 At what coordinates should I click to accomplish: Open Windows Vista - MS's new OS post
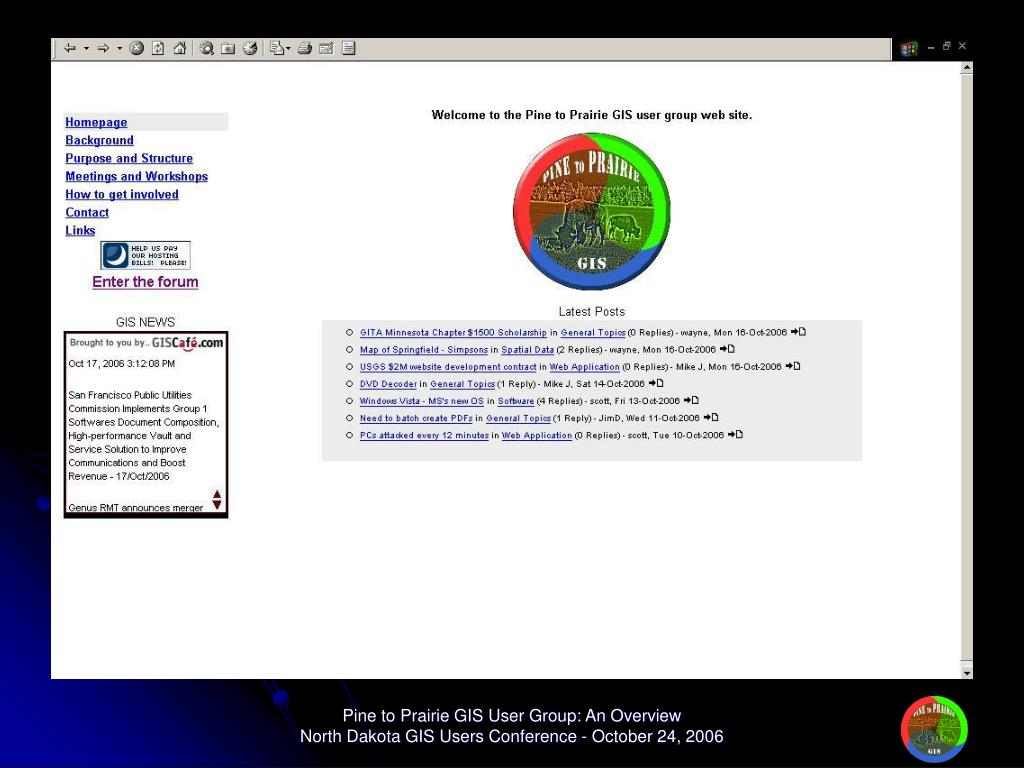click(x=422, y=401)
